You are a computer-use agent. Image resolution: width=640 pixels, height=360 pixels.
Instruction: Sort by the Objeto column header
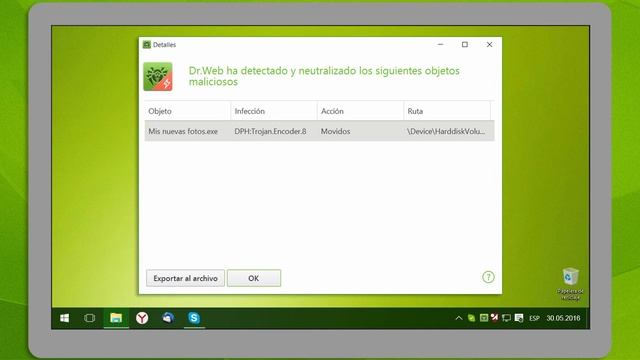187,111
